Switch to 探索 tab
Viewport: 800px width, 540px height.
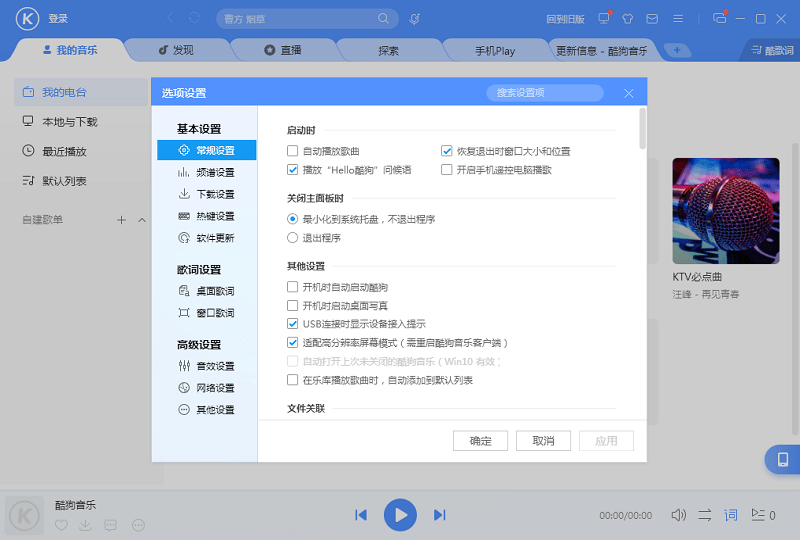coord(388,51)
